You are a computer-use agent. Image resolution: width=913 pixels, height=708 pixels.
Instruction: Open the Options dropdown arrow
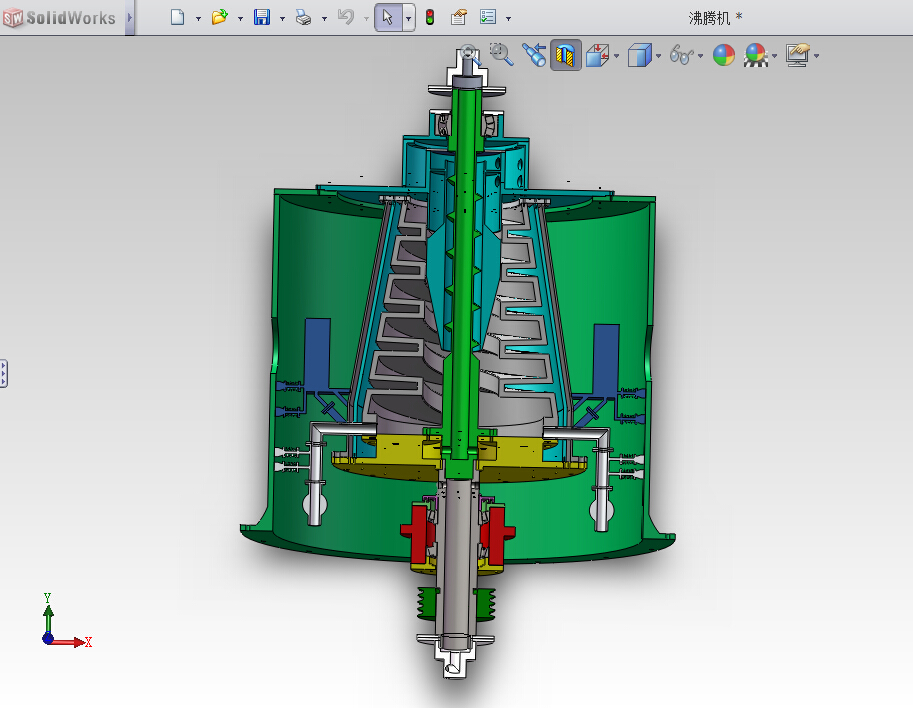click(x=508, y=18)
